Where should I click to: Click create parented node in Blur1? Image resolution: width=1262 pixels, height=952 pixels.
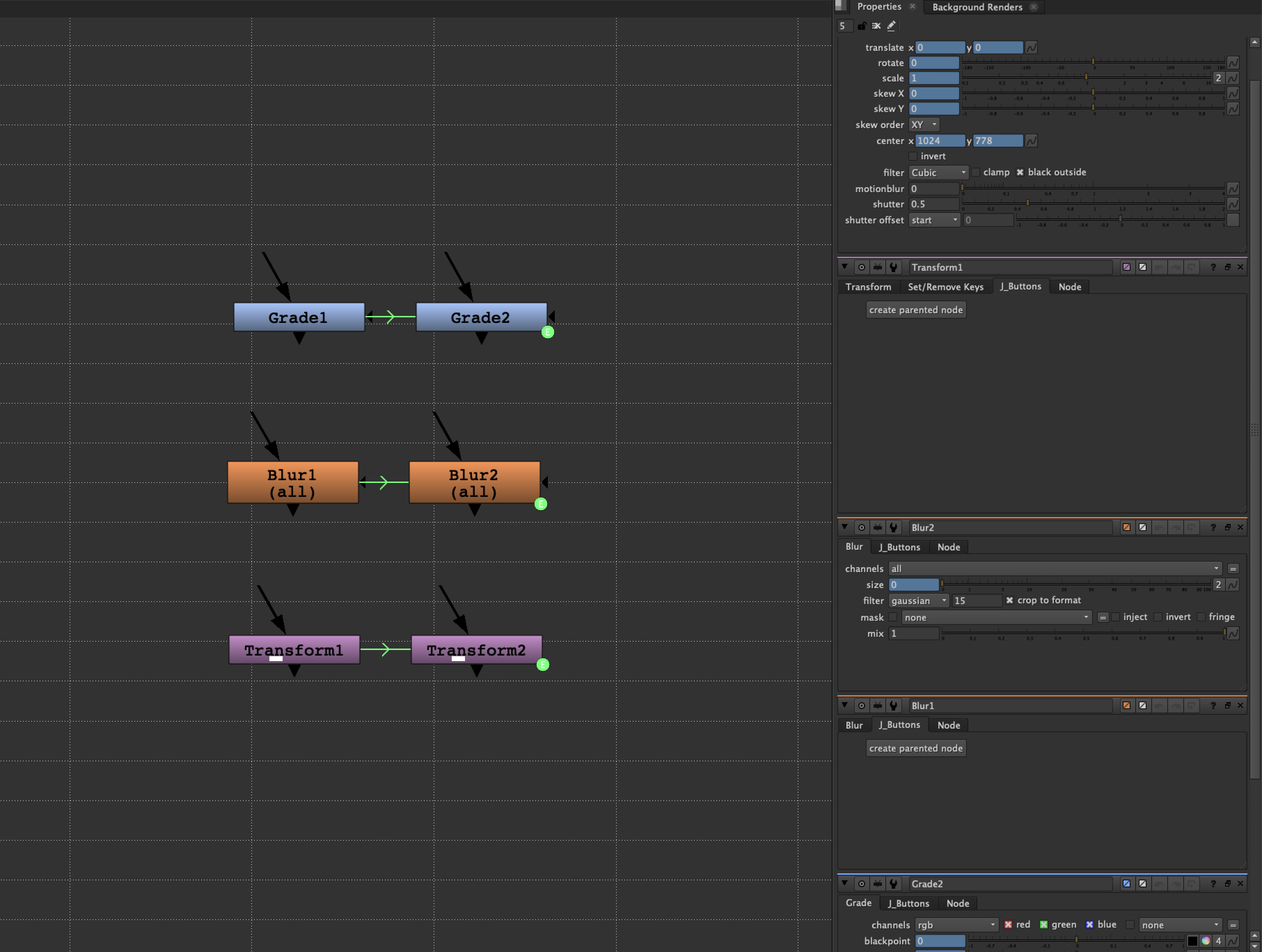click(916, 748)
